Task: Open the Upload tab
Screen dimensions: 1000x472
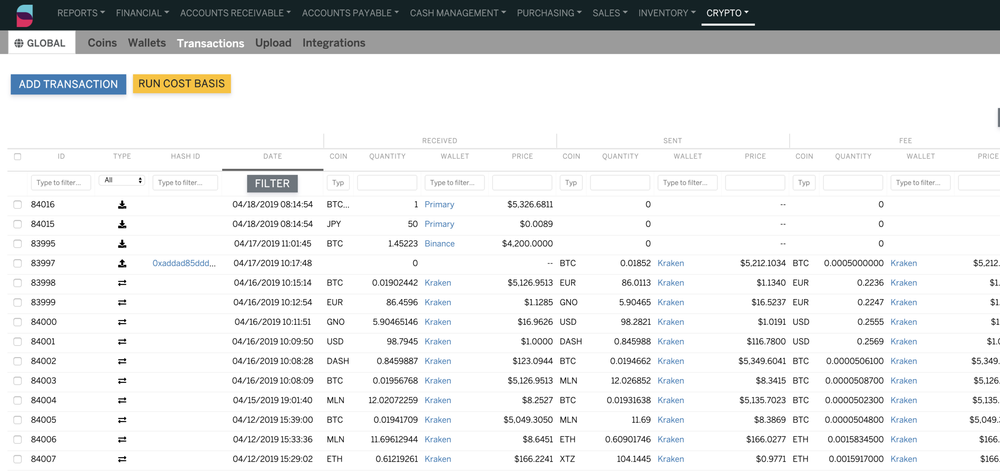Action: click(x=273, y=43)
